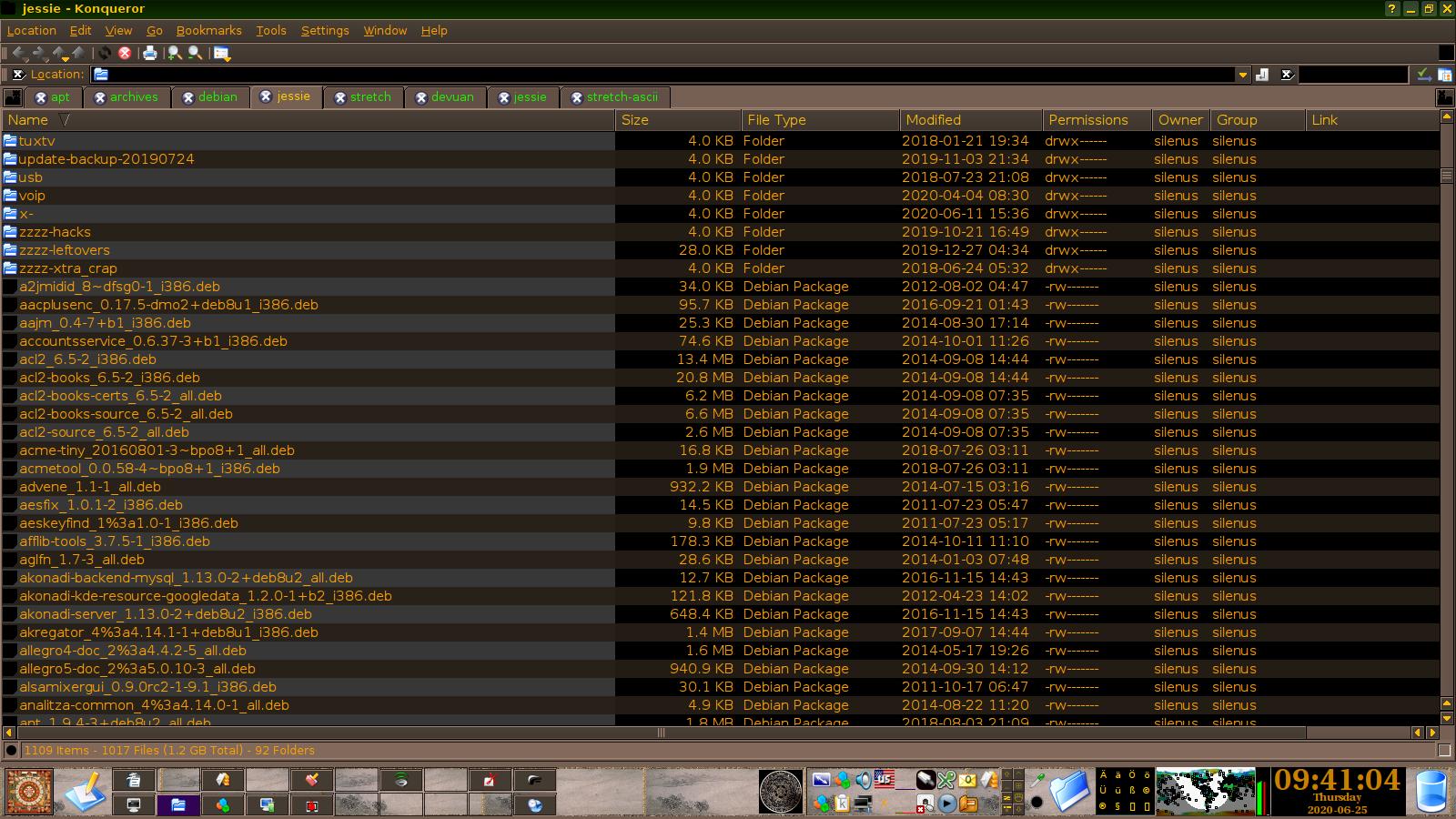The height and width of the screenshot is (819, 1456).
Task: Clear the Location bar
Action: tap(18, 75)
